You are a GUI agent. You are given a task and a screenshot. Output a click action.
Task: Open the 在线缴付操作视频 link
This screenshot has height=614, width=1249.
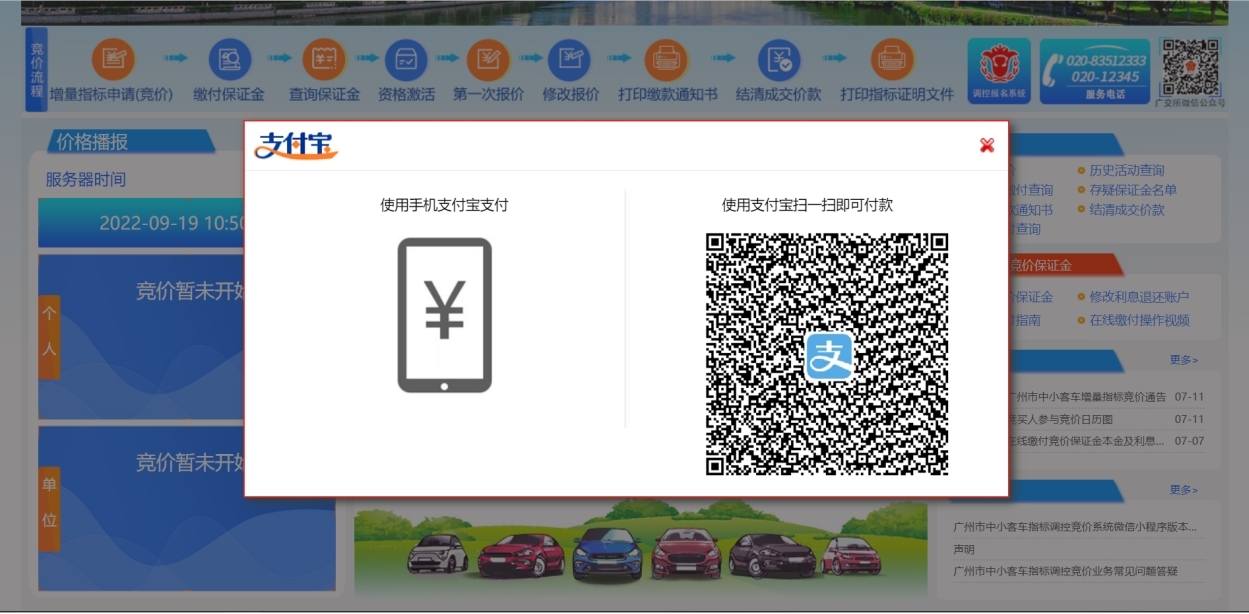[x=1139, y=320]
